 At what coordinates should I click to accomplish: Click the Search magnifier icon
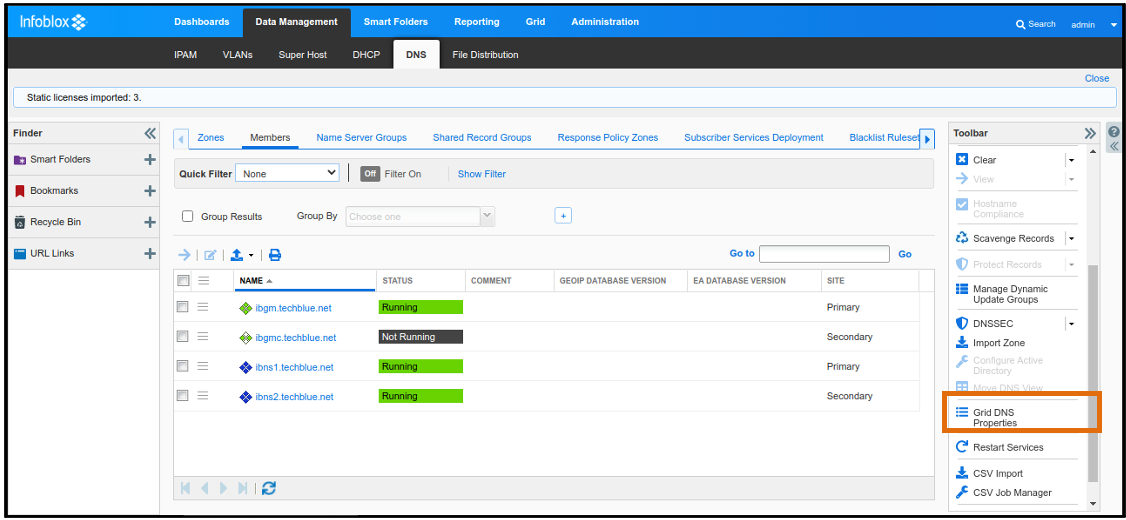pos(1020,24)
